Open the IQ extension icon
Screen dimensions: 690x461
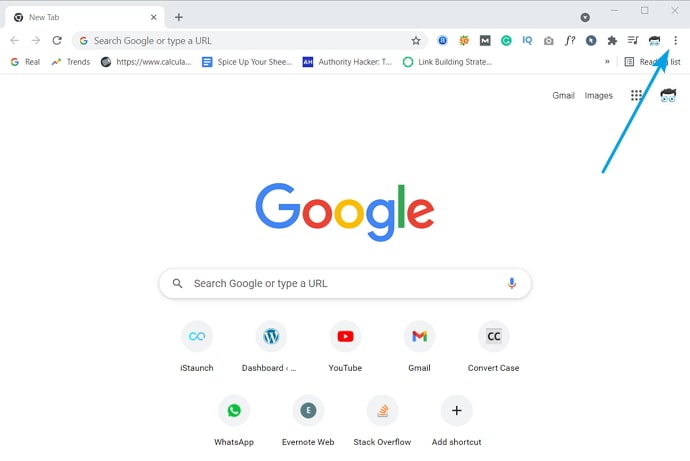pyautogui.click(x=527, y=40)
